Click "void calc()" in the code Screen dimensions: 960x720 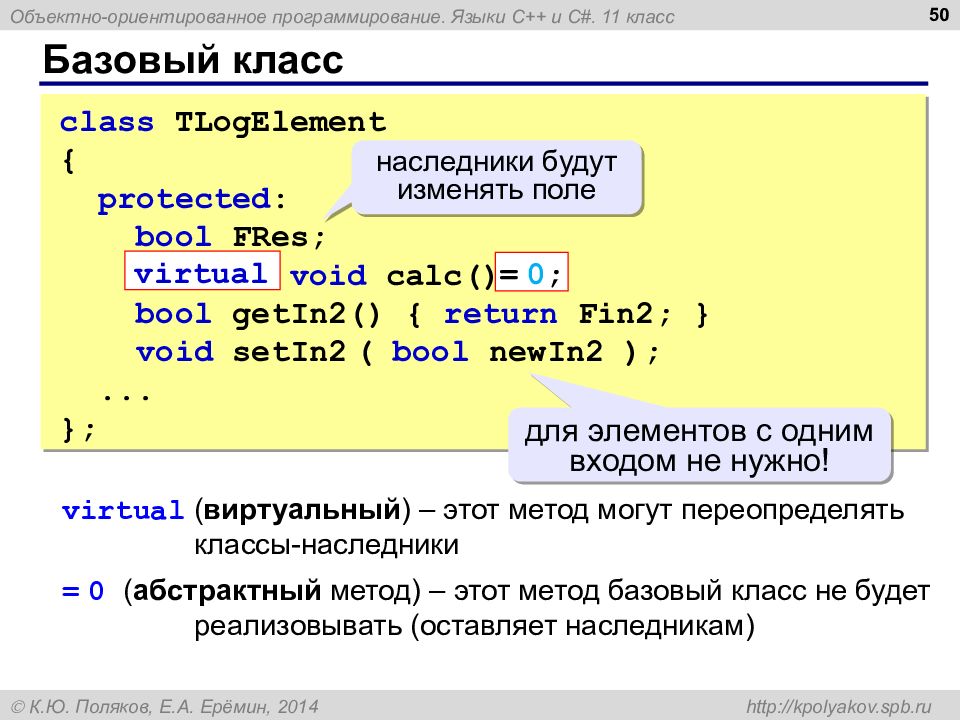coord(392,276)
